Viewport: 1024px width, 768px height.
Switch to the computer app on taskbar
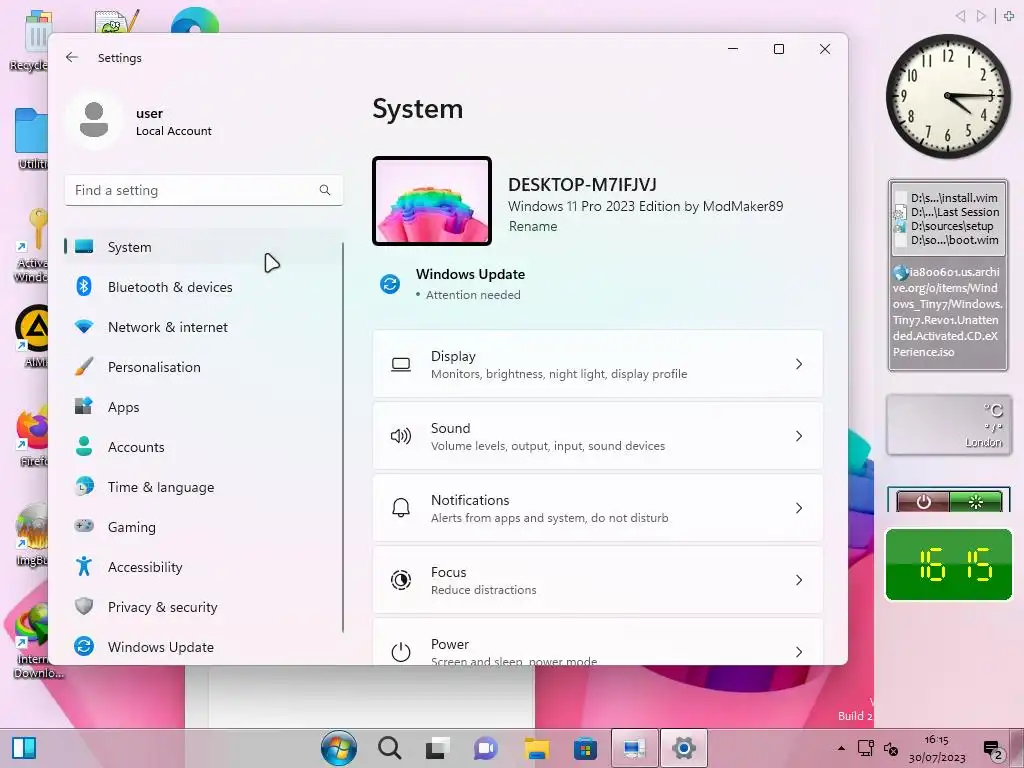point(635,748)
